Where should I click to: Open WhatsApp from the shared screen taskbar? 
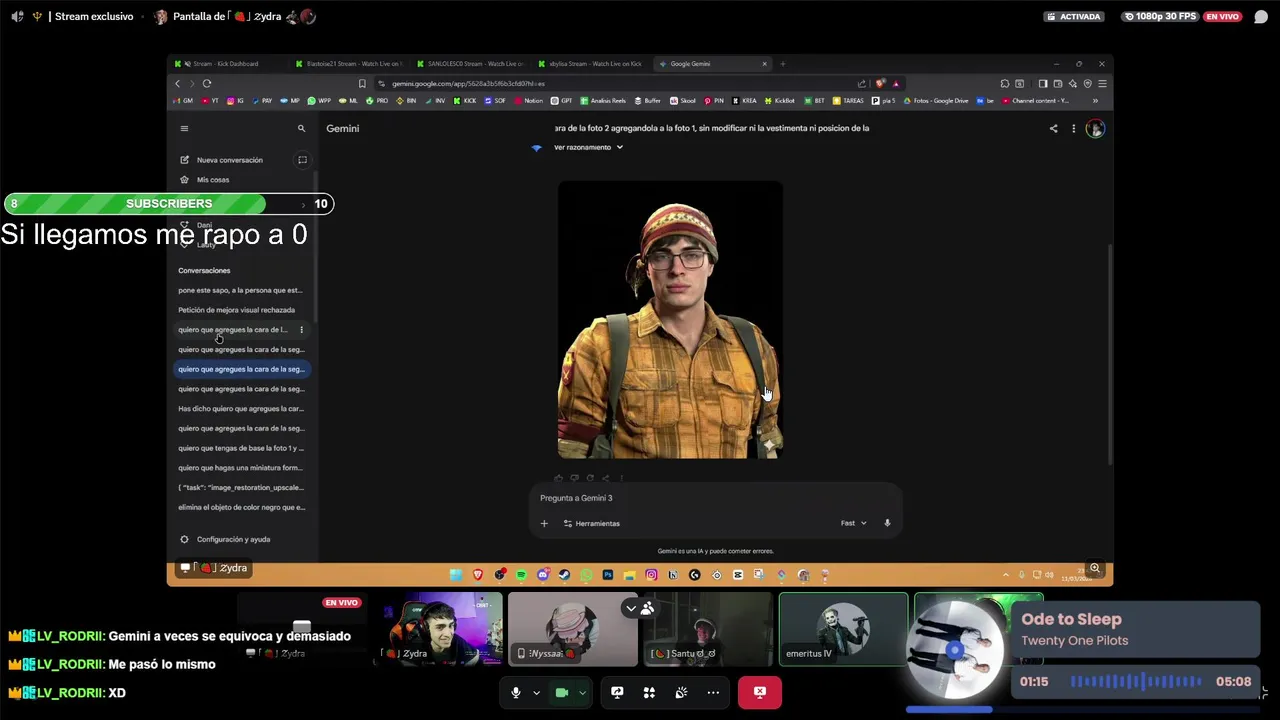click(x=586, y=575)
